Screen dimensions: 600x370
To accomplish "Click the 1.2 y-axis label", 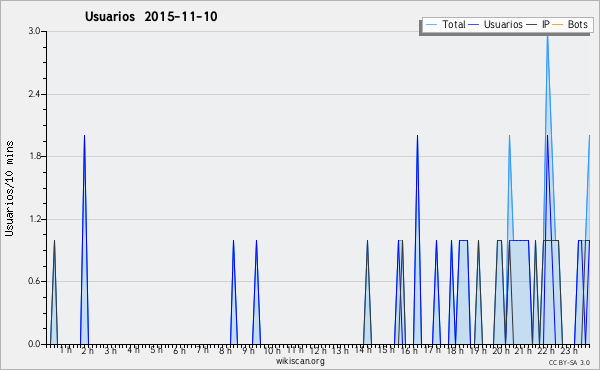I will (x=34, y=219).
